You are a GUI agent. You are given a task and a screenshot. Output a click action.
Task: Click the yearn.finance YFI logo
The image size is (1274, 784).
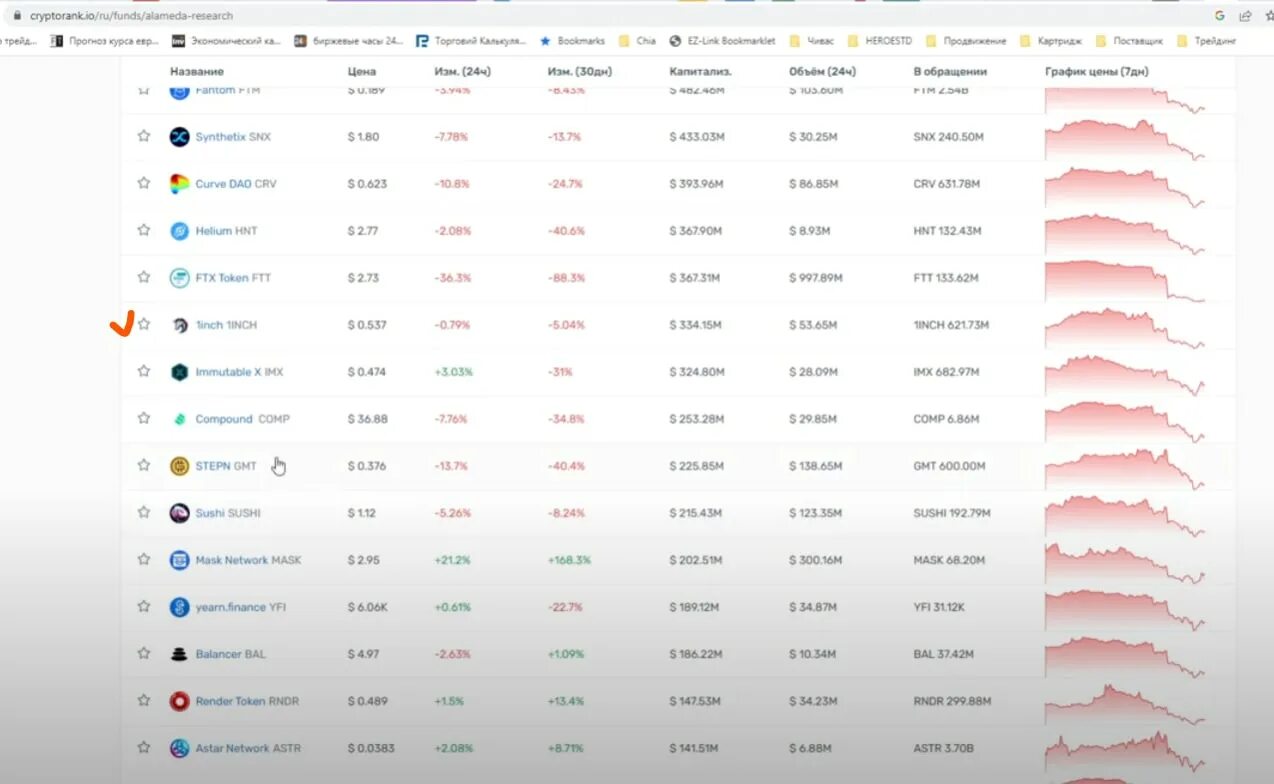179,607
